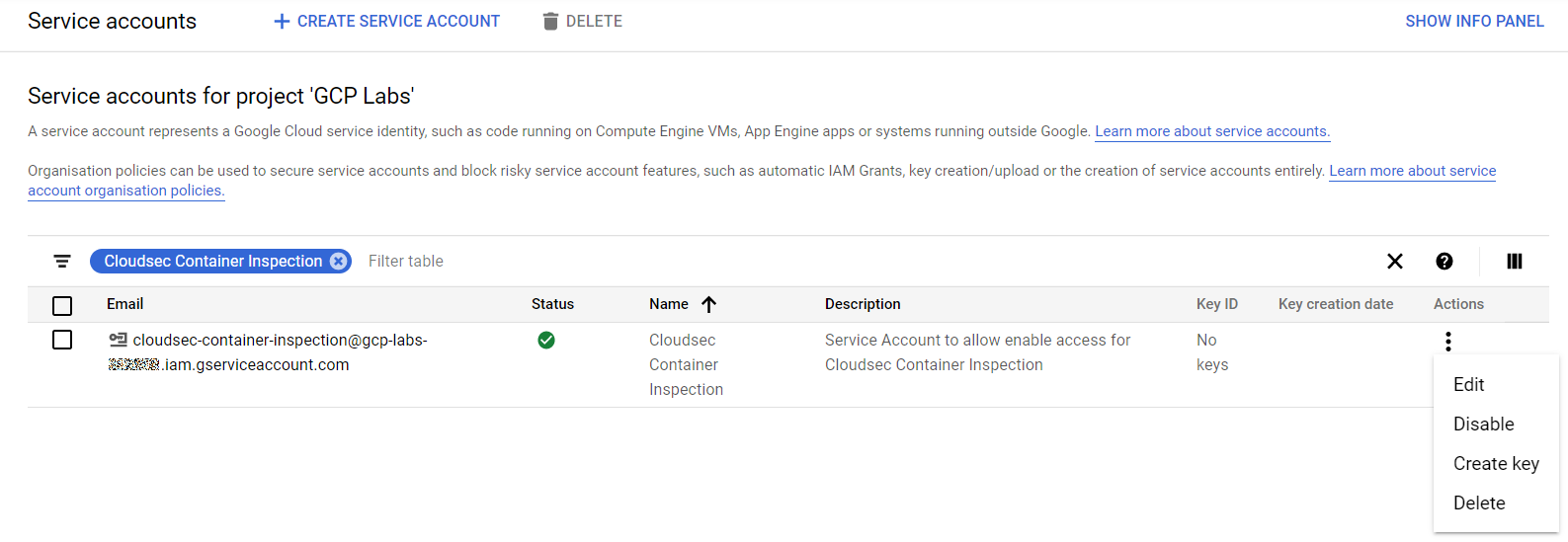The height and width of the screenshot is (542, 1568).
Task: Select the cloudsec-container-inspection row checkbox
Action: tap(62, 340)
